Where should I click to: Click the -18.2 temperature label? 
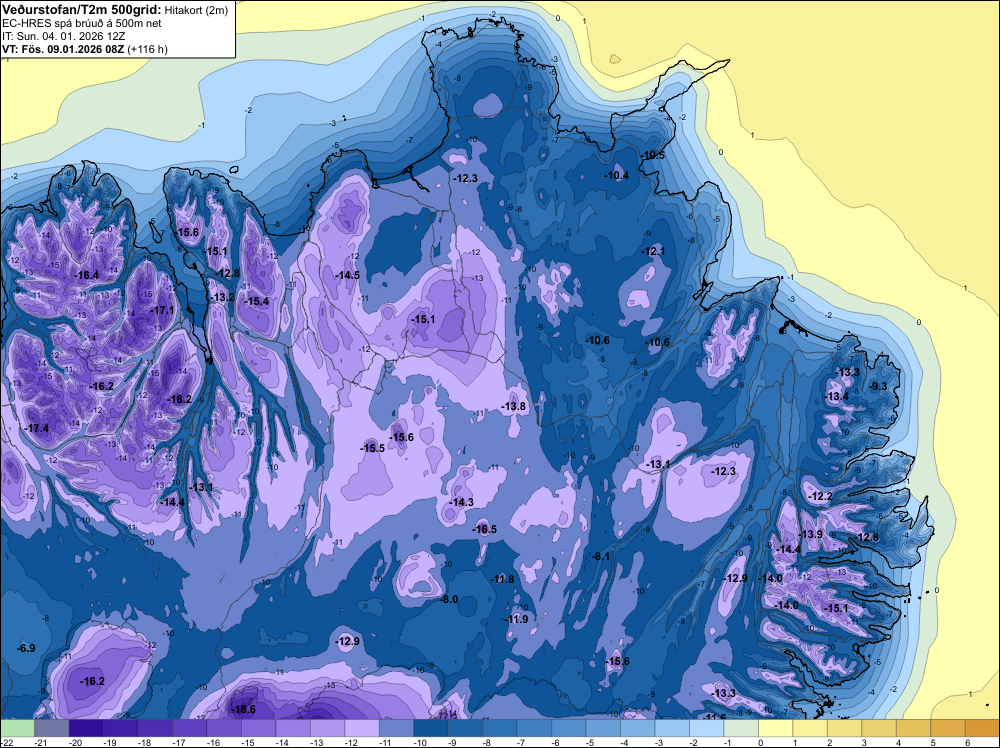179,399
